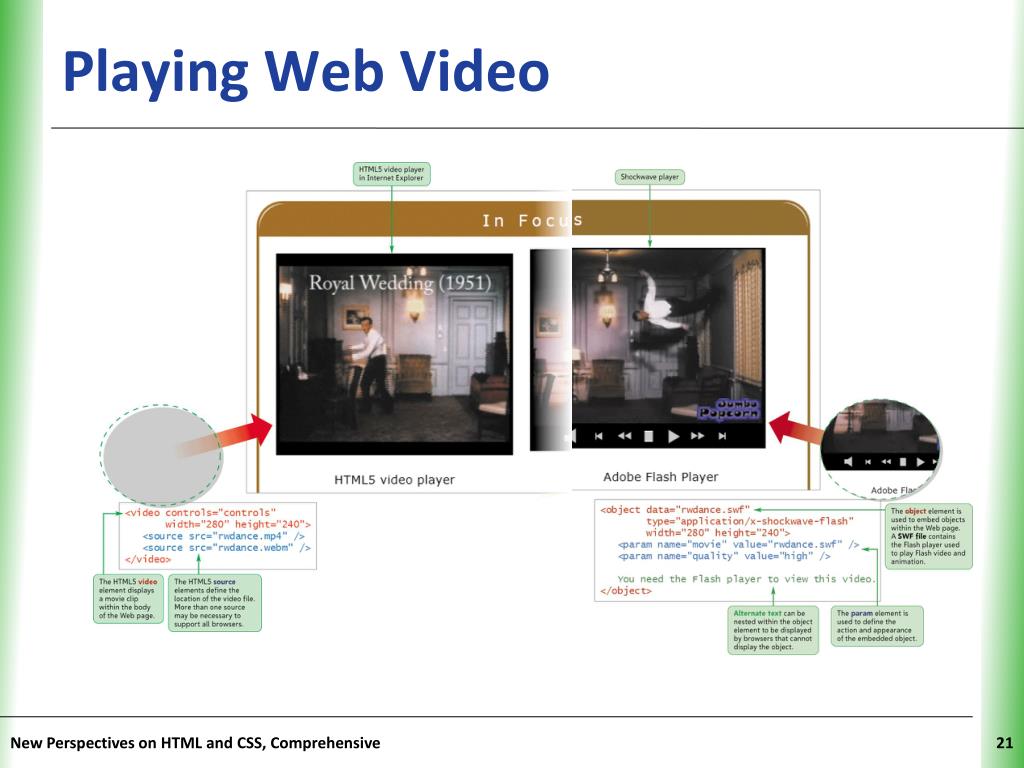Click the speaker icon in magnified circle
1024x768 pixels.
tap(848, 462)
